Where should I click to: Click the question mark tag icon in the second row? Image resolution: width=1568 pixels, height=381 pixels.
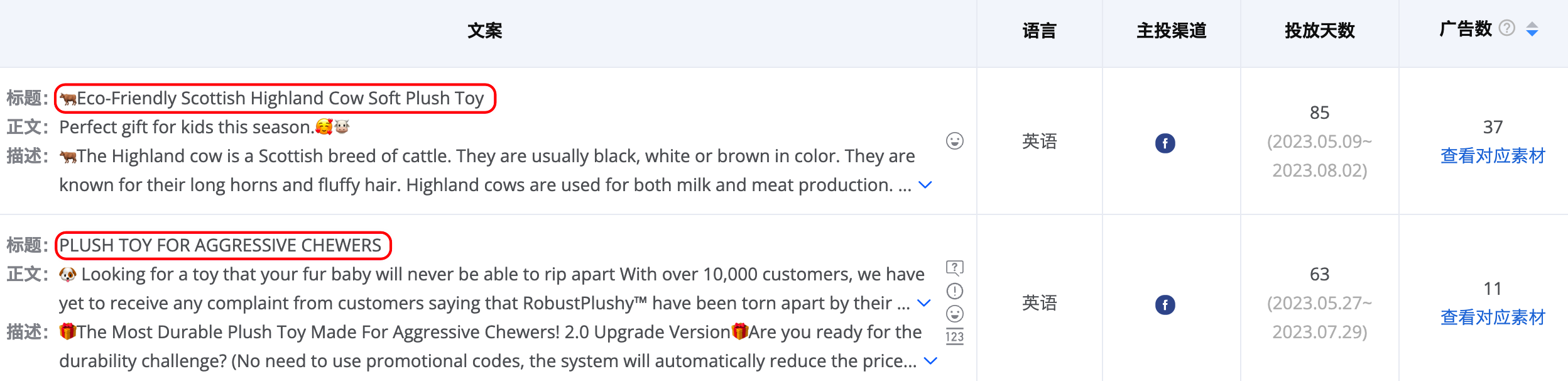click(x=955, y=268)
